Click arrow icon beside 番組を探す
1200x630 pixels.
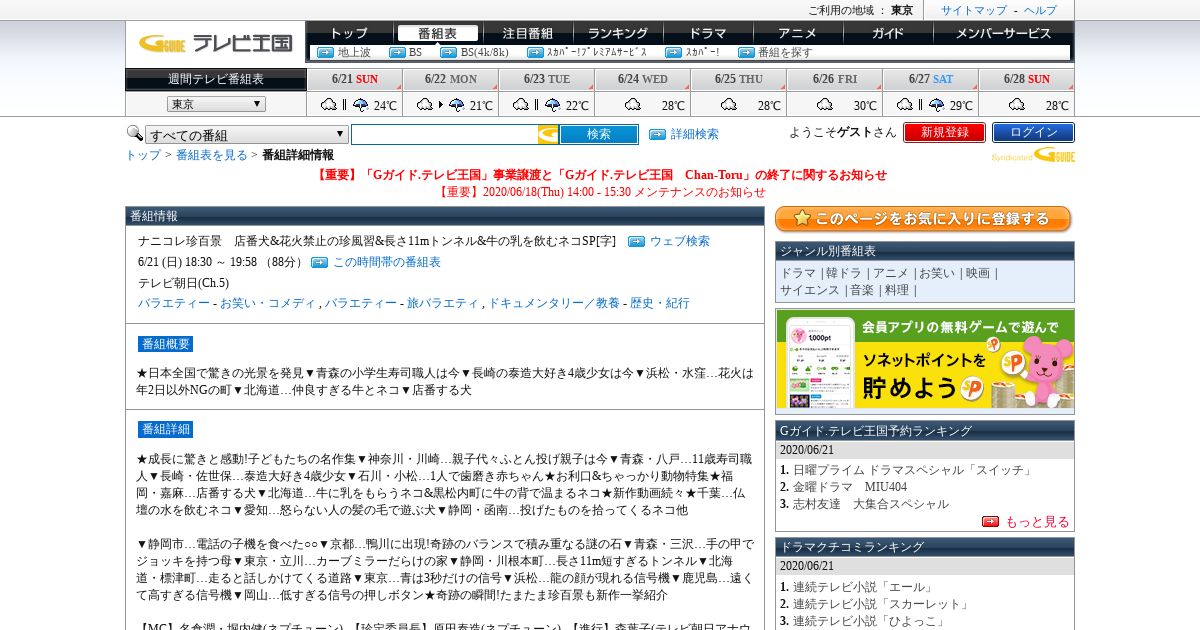coord(746,52)
